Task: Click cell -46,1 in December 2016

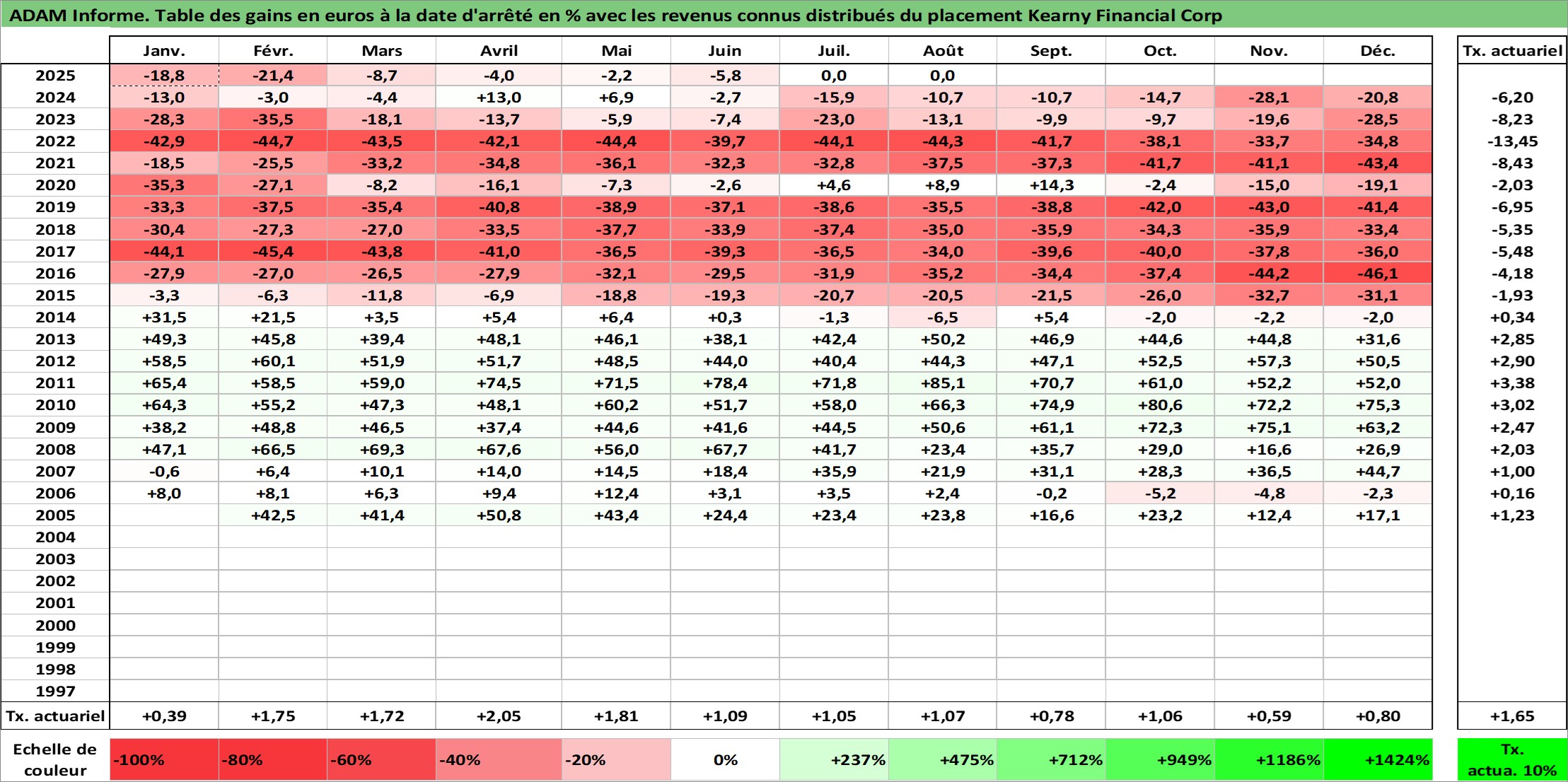Action: (x=1378, y=274)
